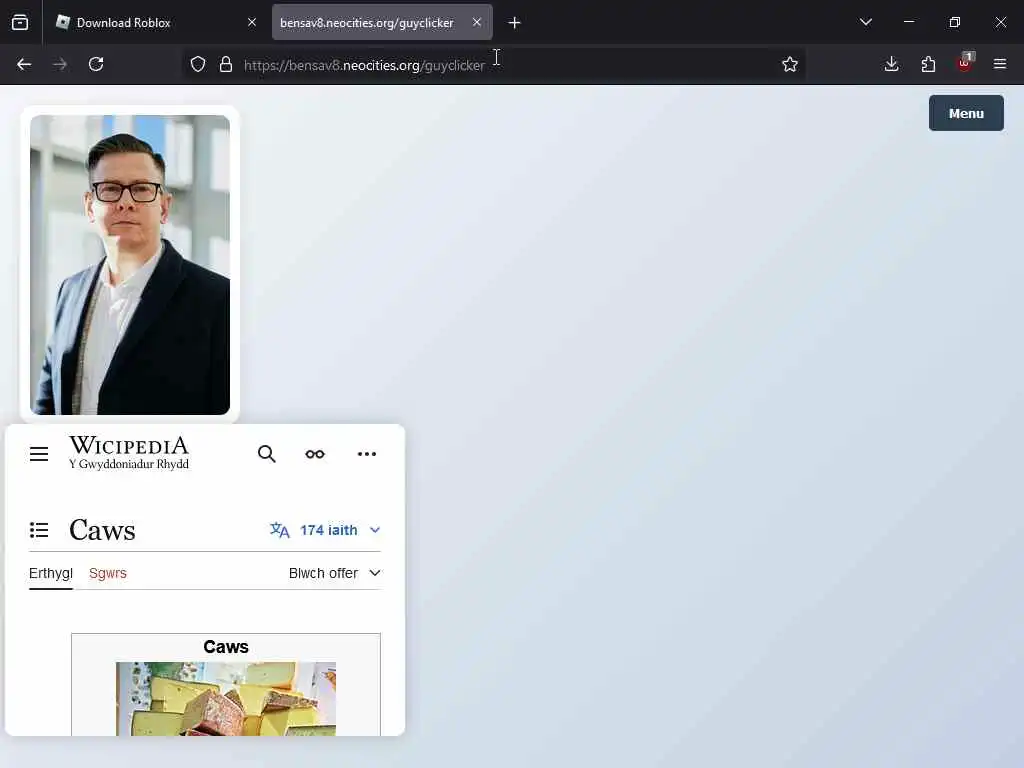Open the tracking protection shield icon
Screen dimensions: 1024x768
point(198,64)
